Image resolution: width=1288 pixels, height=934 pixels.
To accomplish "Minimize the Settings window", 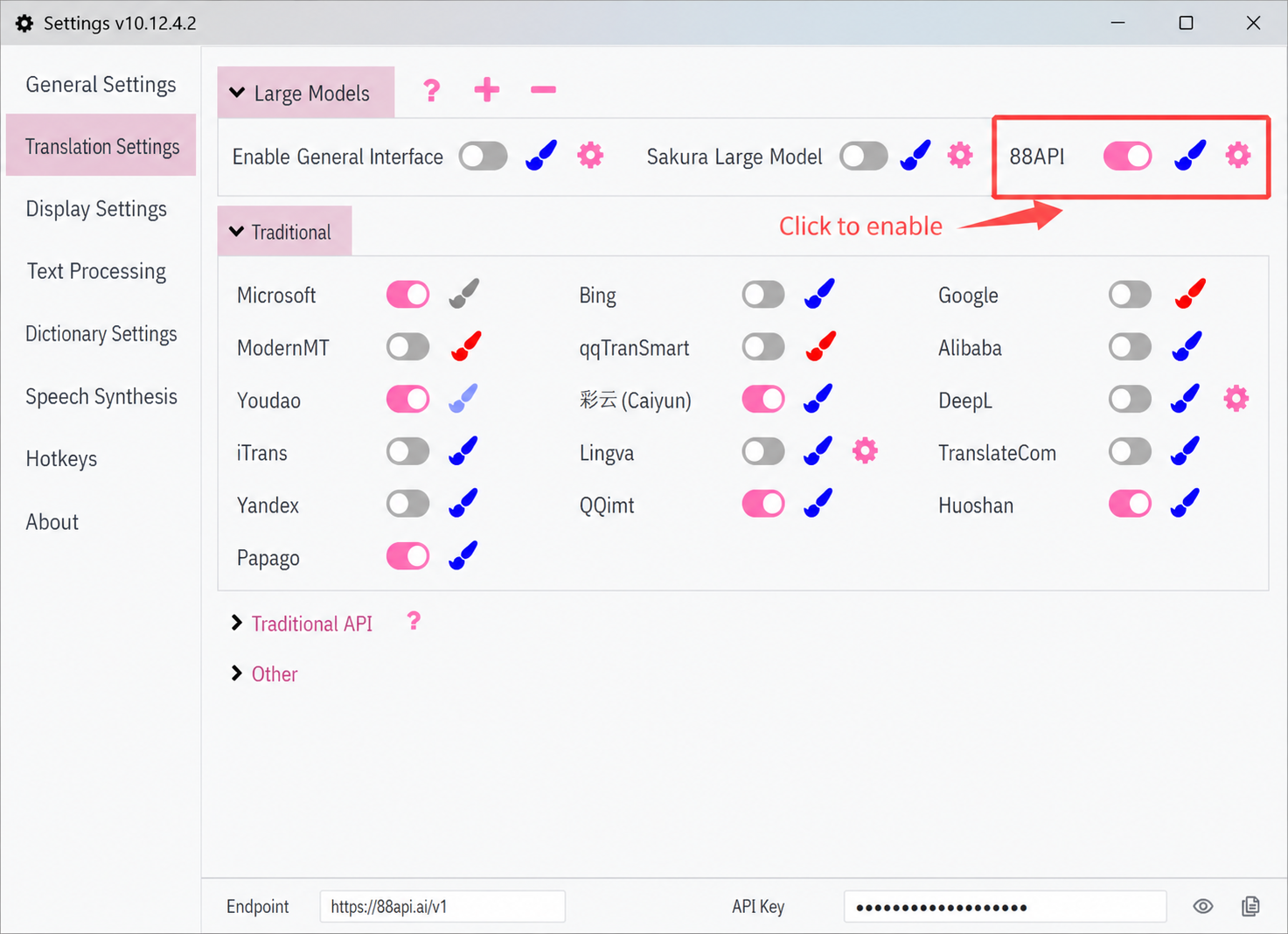I will [x=1117, y=23].
